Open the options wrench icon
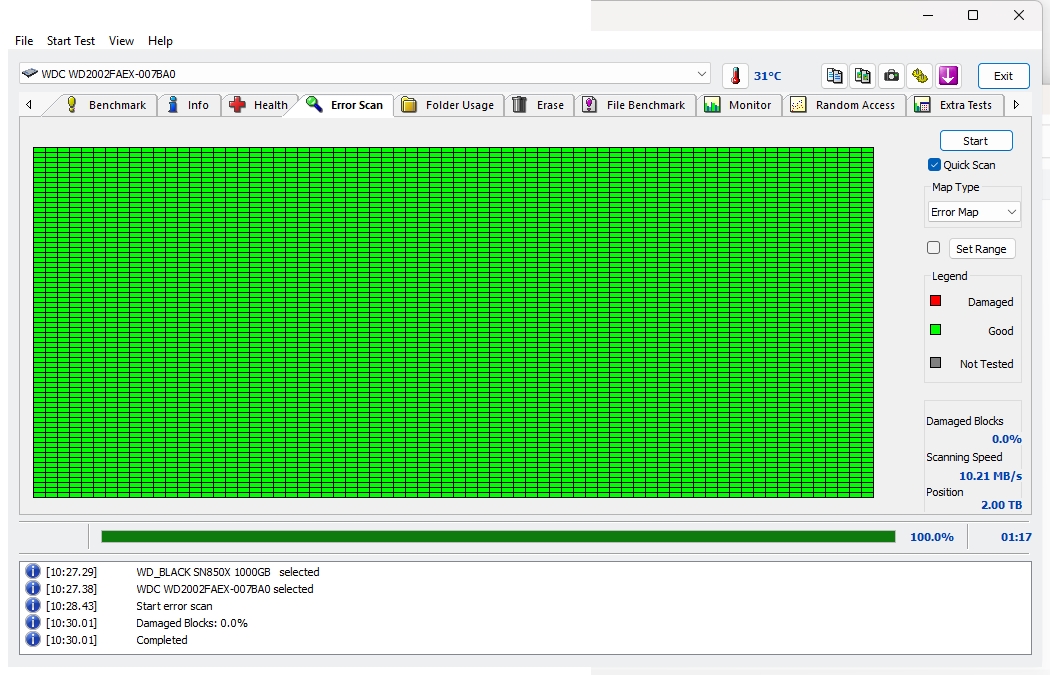The image size is (1050, 675). (920, 76)
